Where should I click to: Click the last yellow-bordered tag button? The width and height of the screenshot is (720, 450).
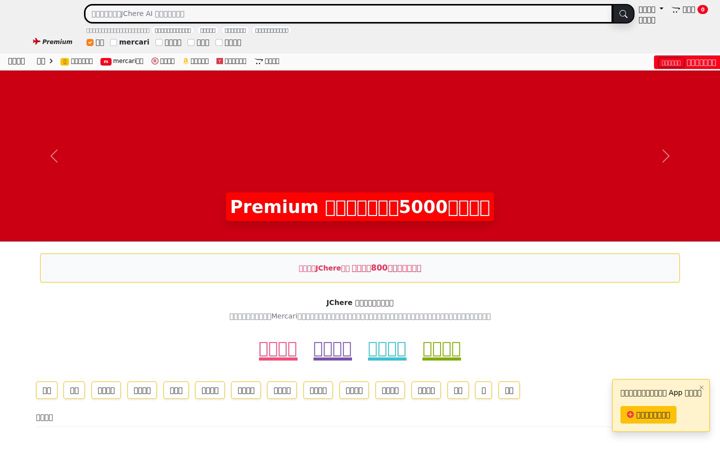tap(509, 390)
